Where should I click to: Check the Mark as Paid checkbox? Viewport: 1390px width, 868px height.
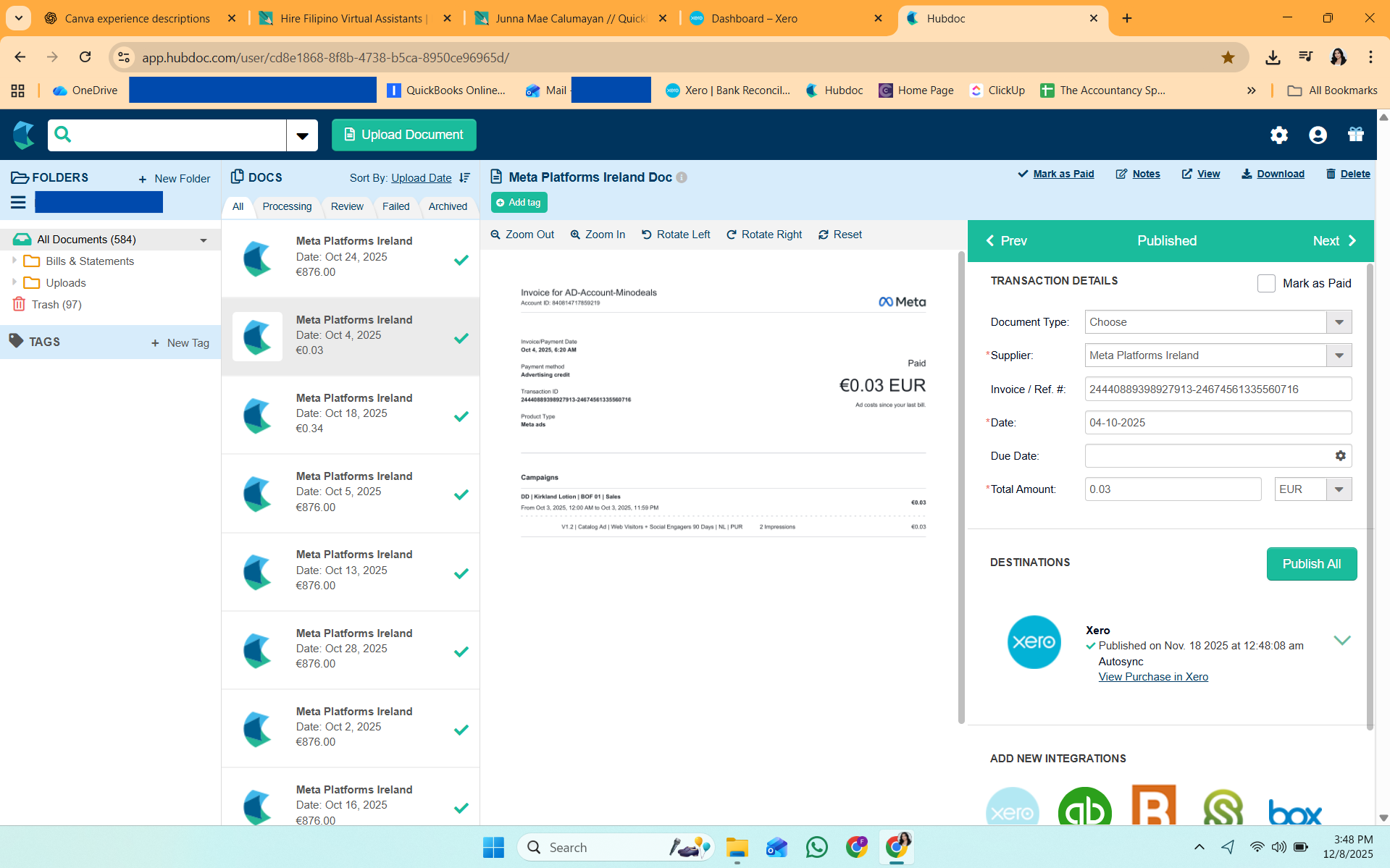pos(1265,284)
